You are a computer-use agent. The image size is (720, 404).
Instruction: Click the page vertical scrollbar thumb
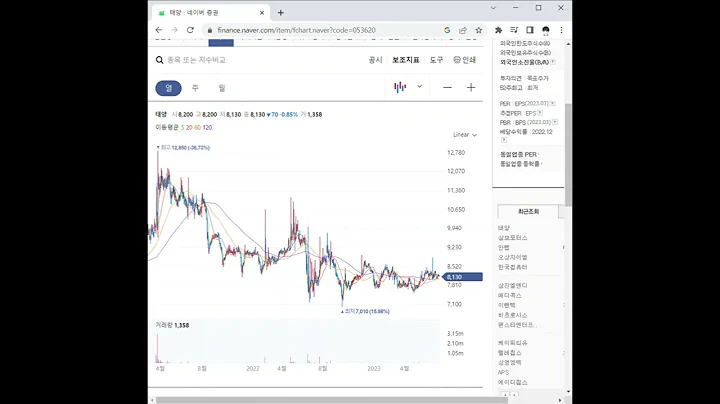click(568, 155)
